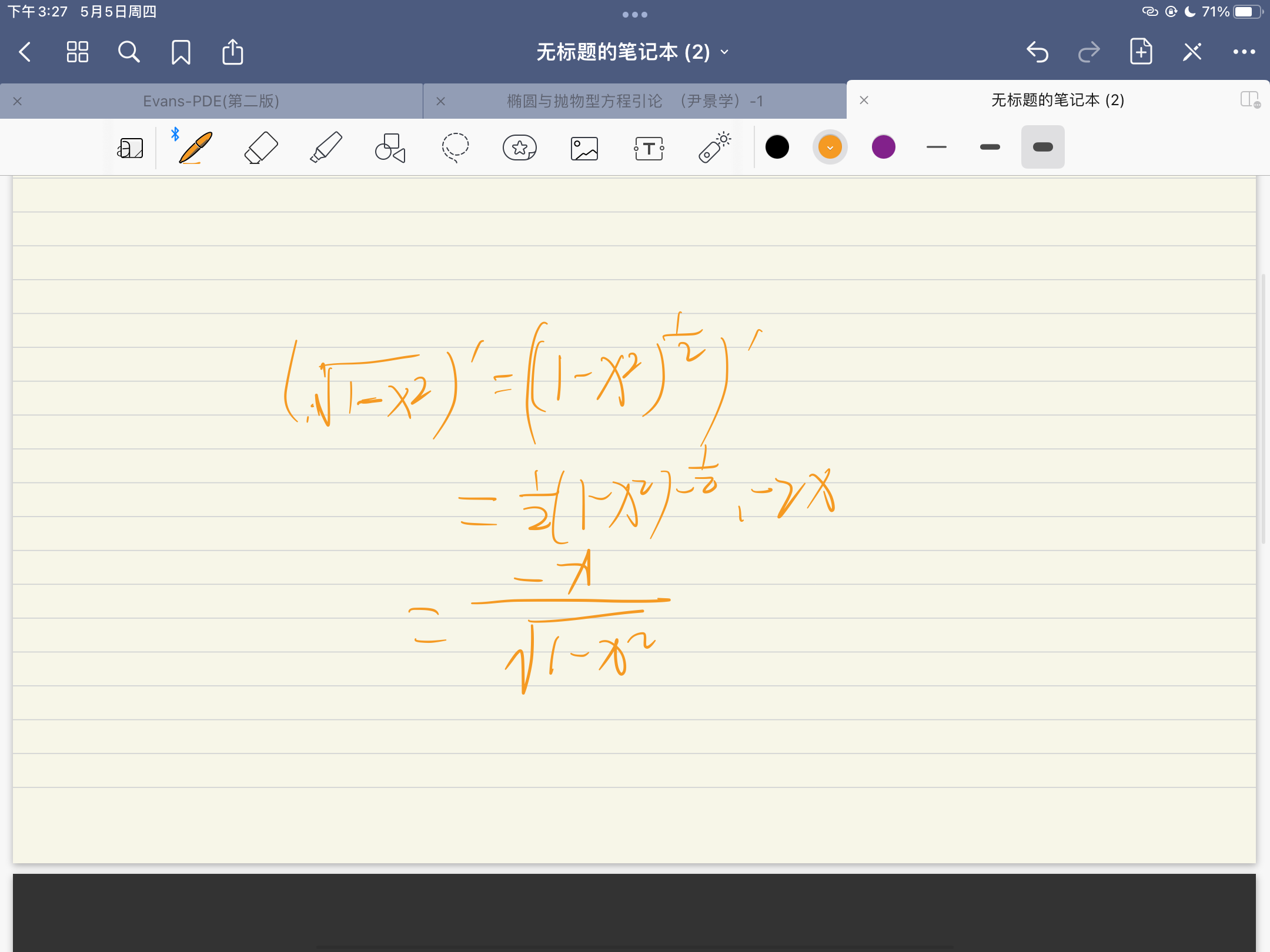The width and height of the screenshot is (1270, 952).
Task: Toggle the zoom window tool
Action: 130,148
